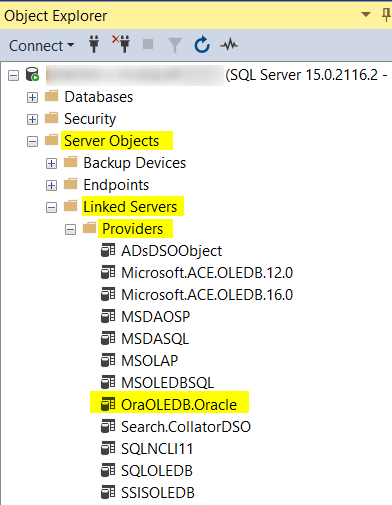Select the Providers tree item
Viewport: 392px width, 505px height.
coord(133,229)
